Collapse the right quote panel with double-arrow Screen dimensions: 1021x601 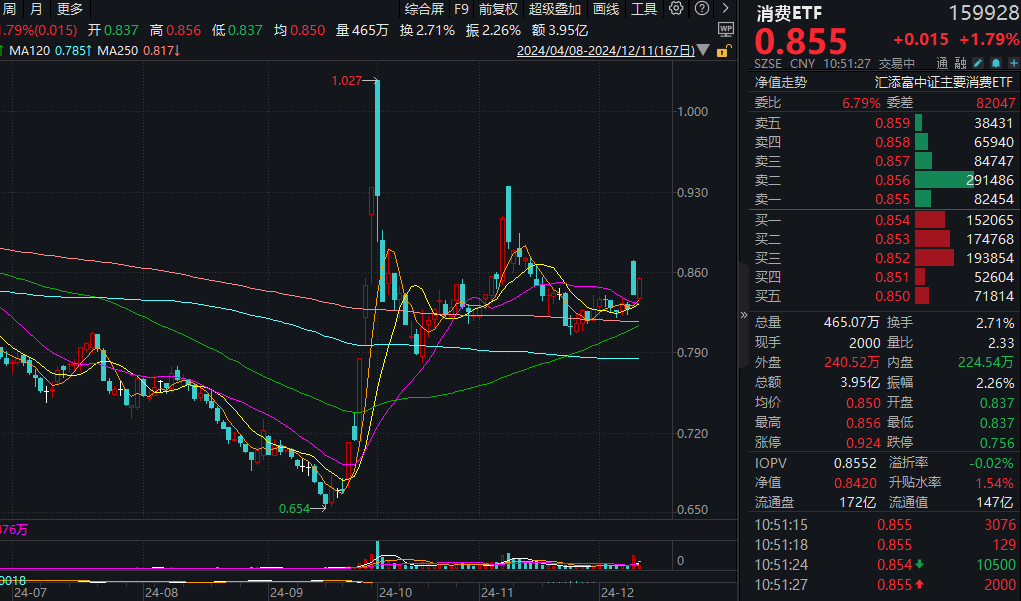tap(743, 314)
